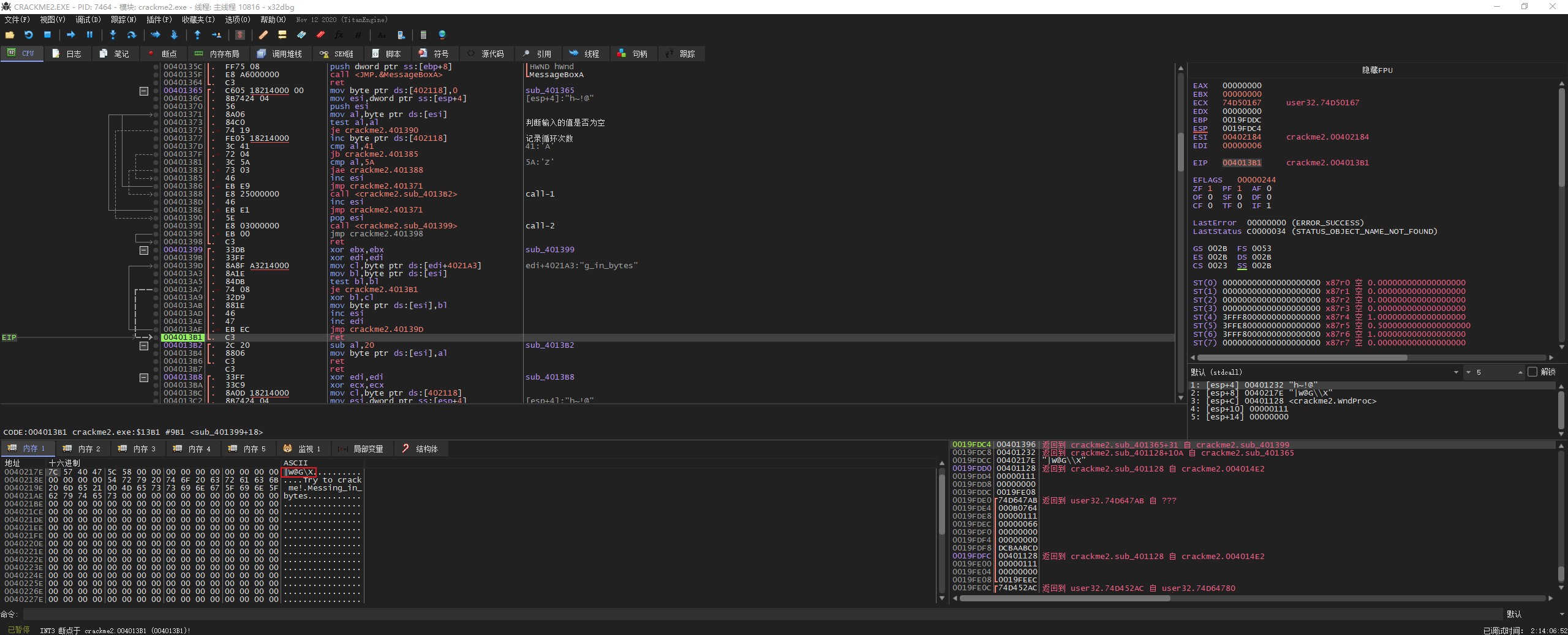The height and width of the screenshot is (635, 1568).
Task: Click the Restart debugging toolbar icon
Action: coord(28,35)
